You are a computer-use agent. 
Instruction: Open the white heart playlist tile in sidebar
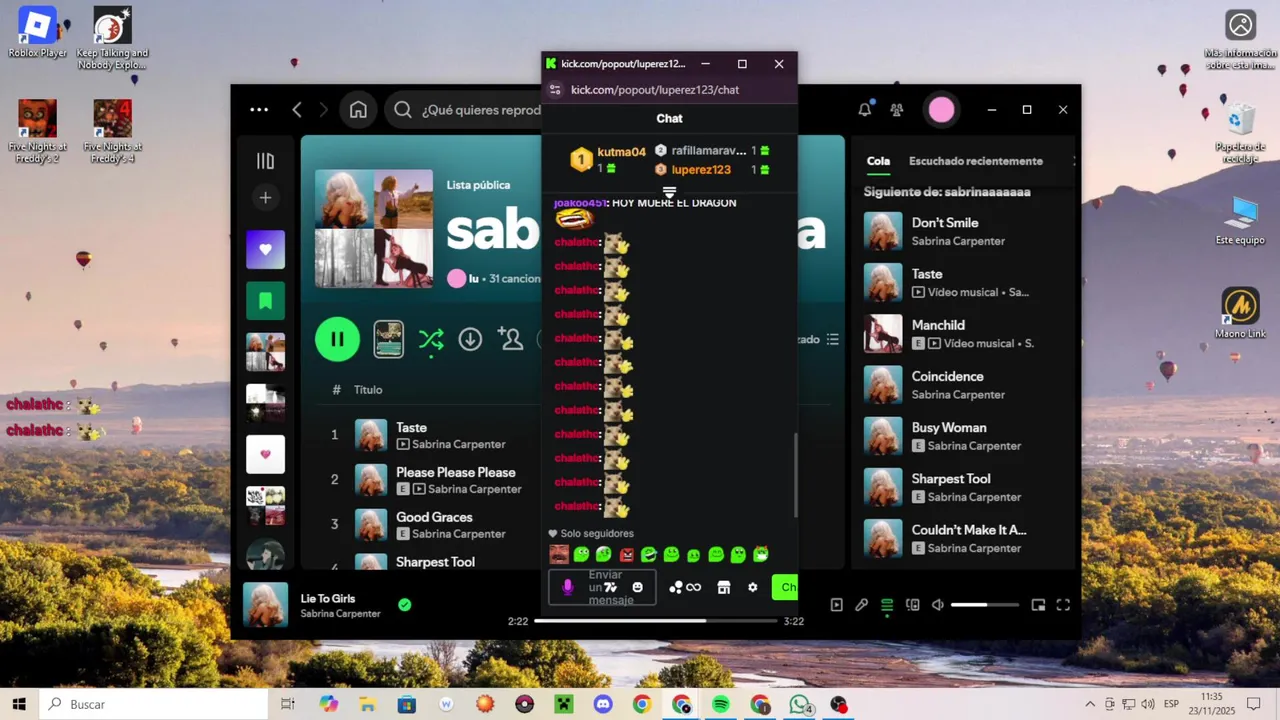point(265,454)
